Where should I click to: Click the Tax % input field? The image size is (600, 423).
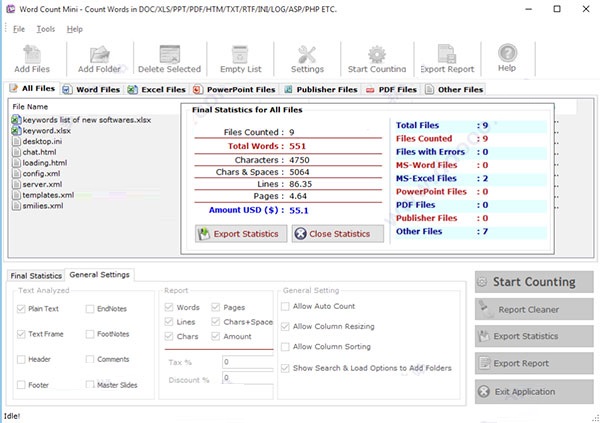(247, 362)
